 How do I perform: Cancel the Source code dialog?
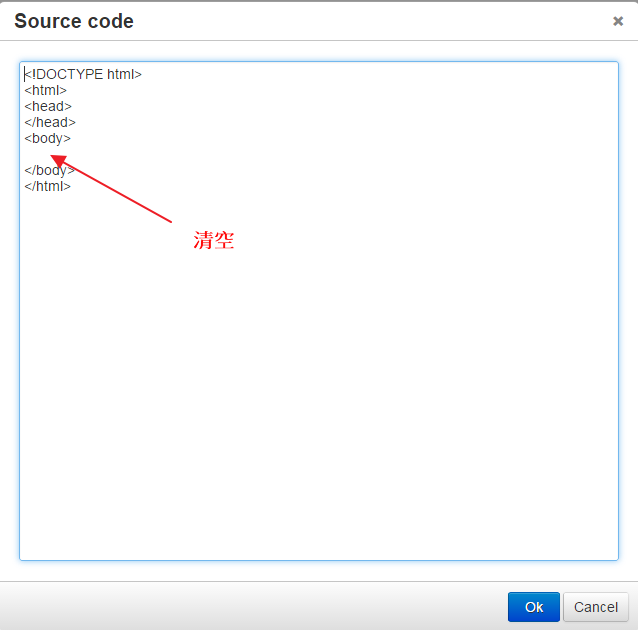596,607
